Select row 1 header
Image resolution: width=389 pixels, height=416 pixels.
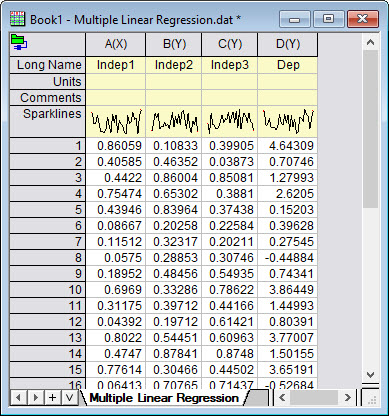coord(47,146)
